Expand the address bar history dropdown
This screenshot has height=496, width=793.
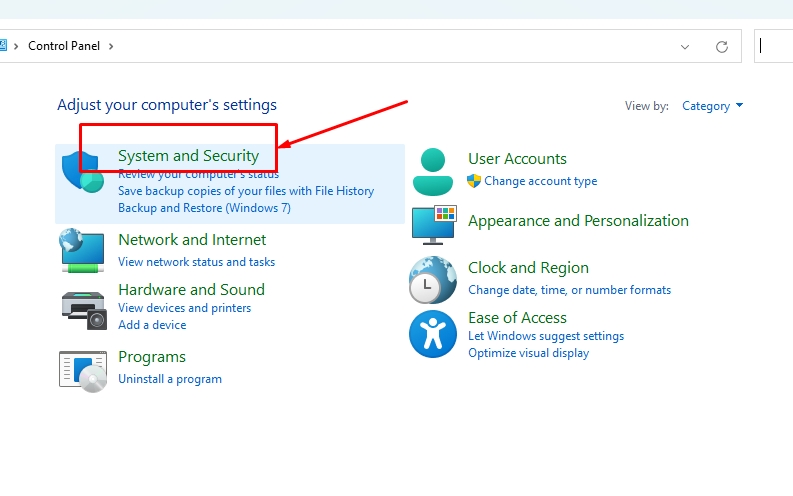pyautogui.click(x=685, y=47)
